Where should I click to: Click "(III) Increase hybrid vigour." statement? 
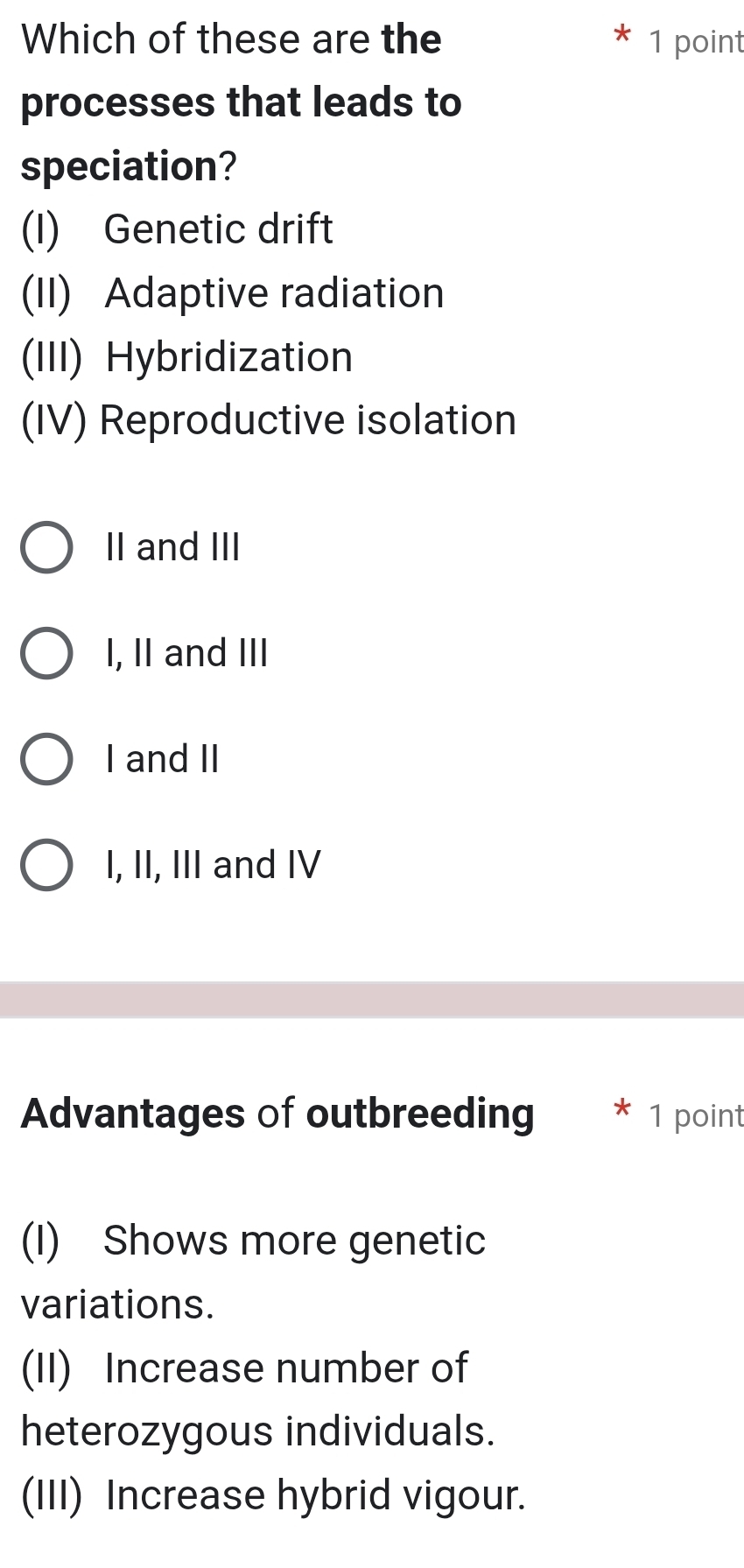tap(272, 1494)
